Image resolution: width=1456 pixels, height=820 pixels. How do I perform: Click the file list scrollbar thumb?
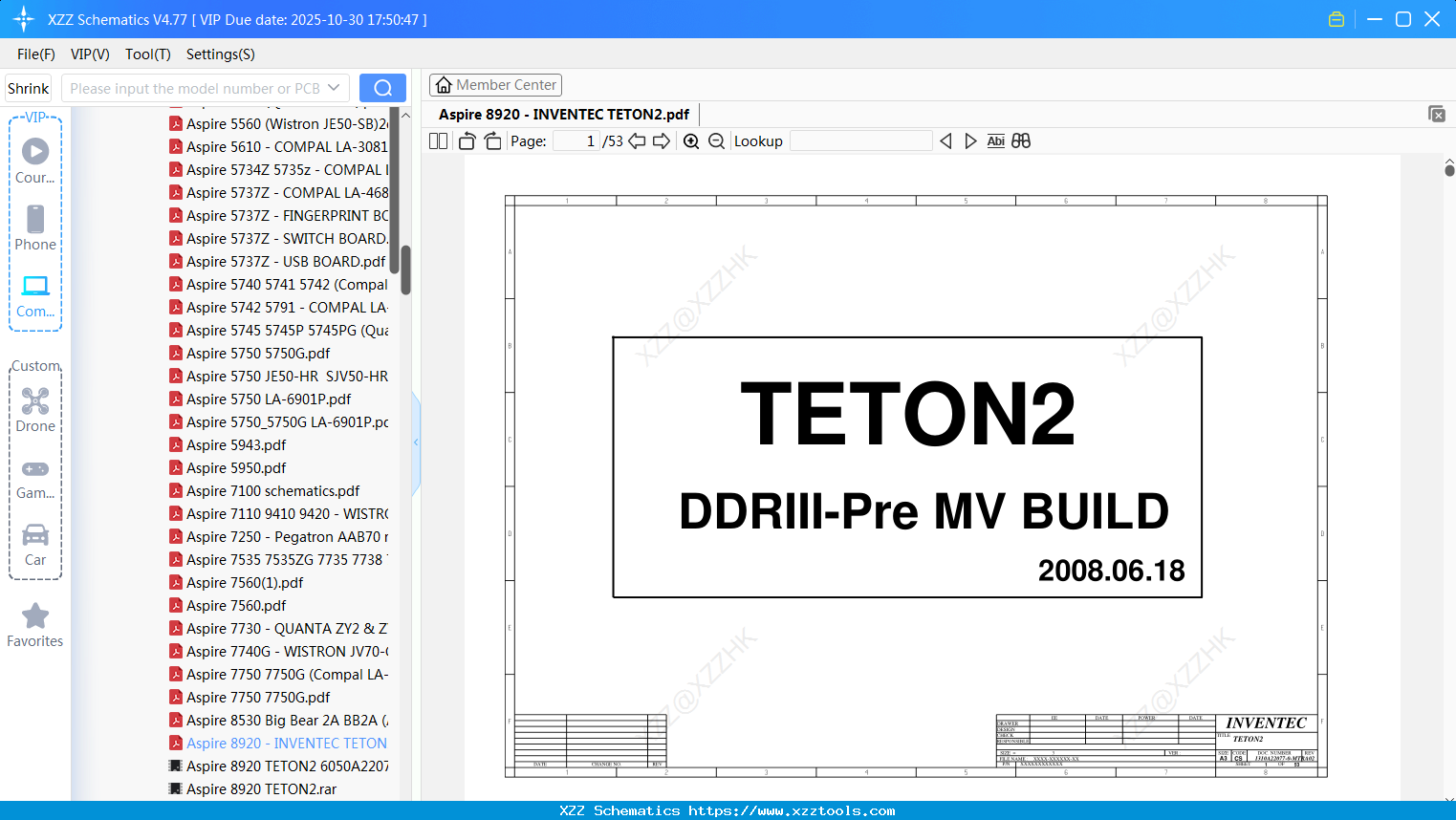point(405,270)
